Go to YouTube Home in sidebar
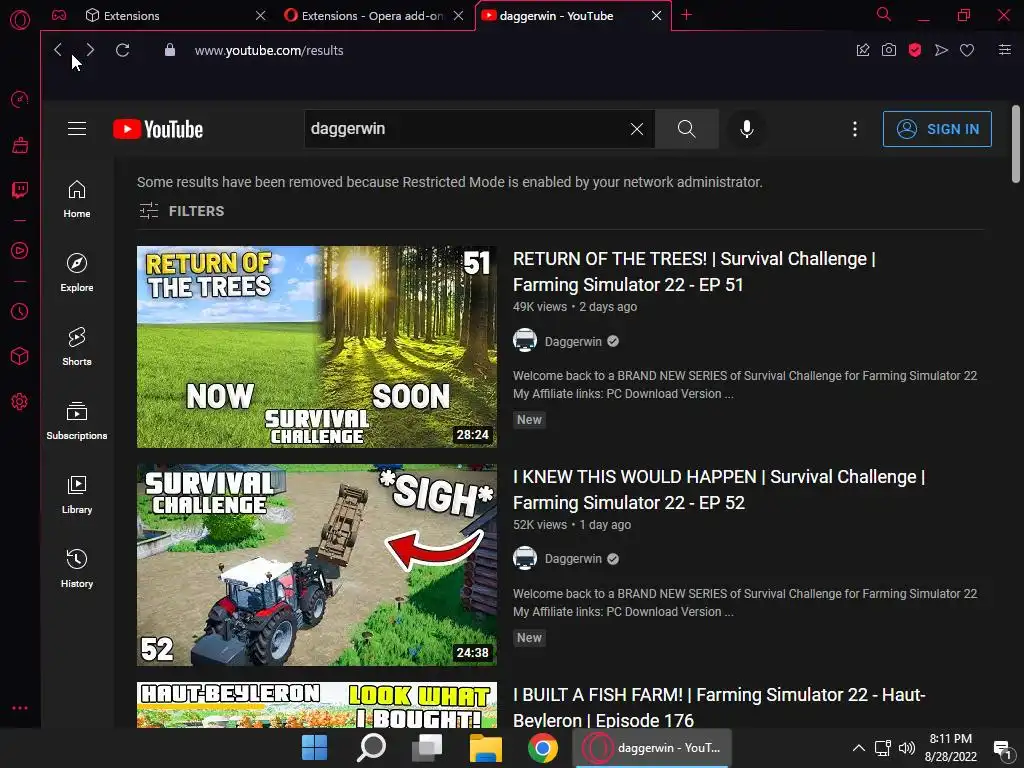The height and width of the screenshot is (768, 1024). pos(77,199)
